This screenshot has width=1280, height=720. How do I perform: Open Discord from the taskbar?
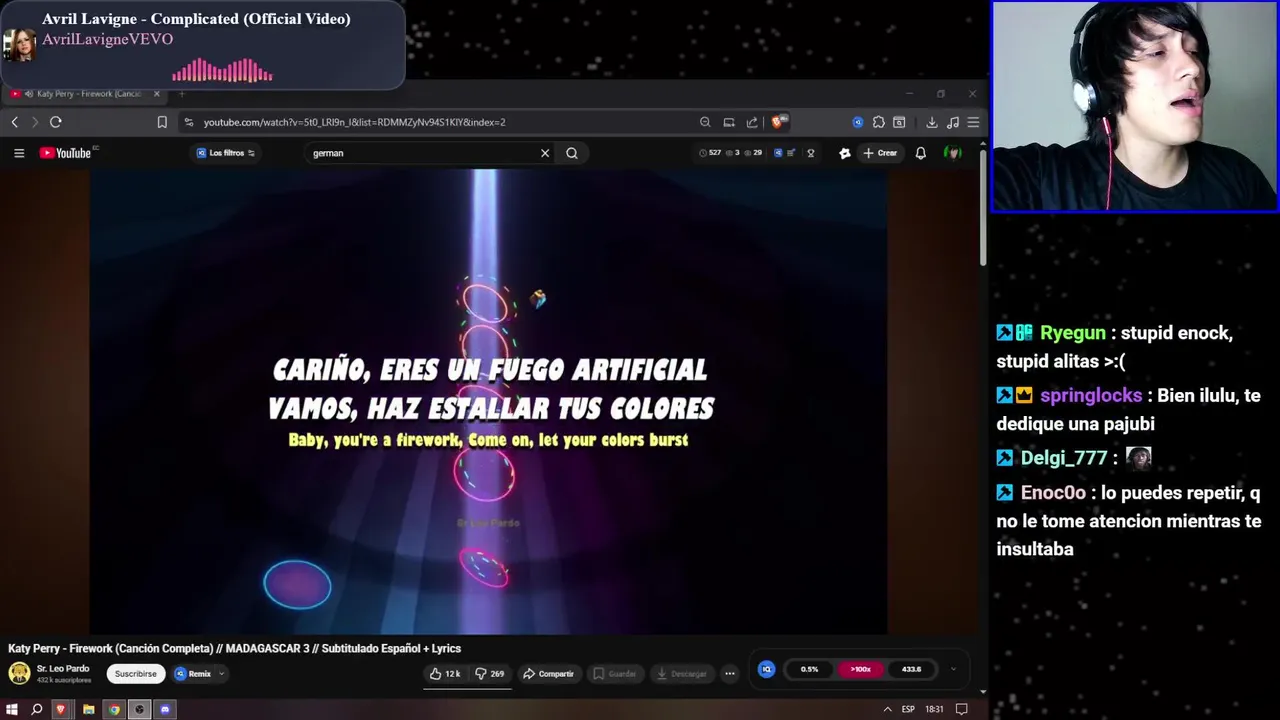click(166, 709)
